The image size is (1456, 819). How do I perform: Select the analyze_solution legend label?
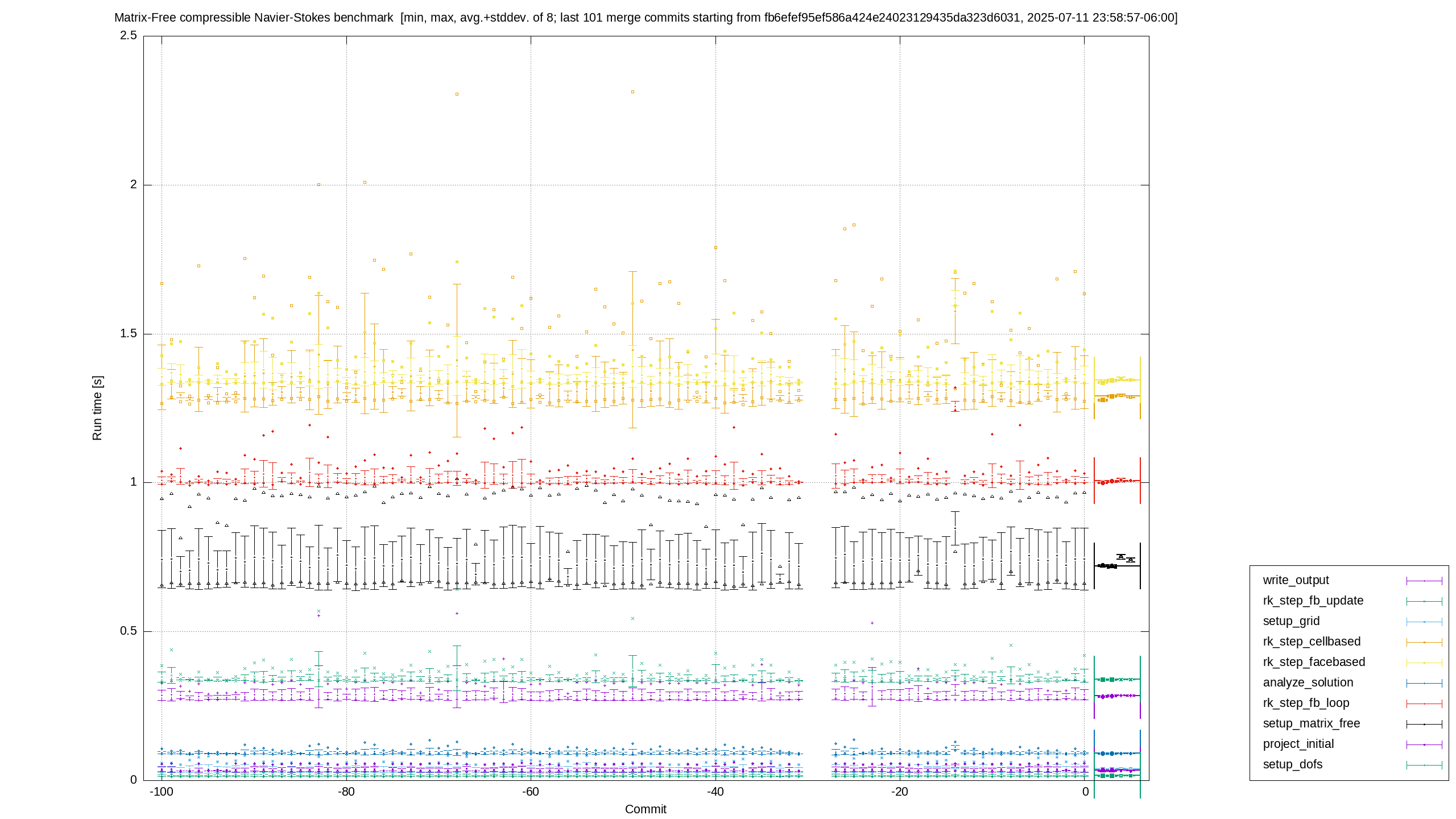pos(1308,682)
